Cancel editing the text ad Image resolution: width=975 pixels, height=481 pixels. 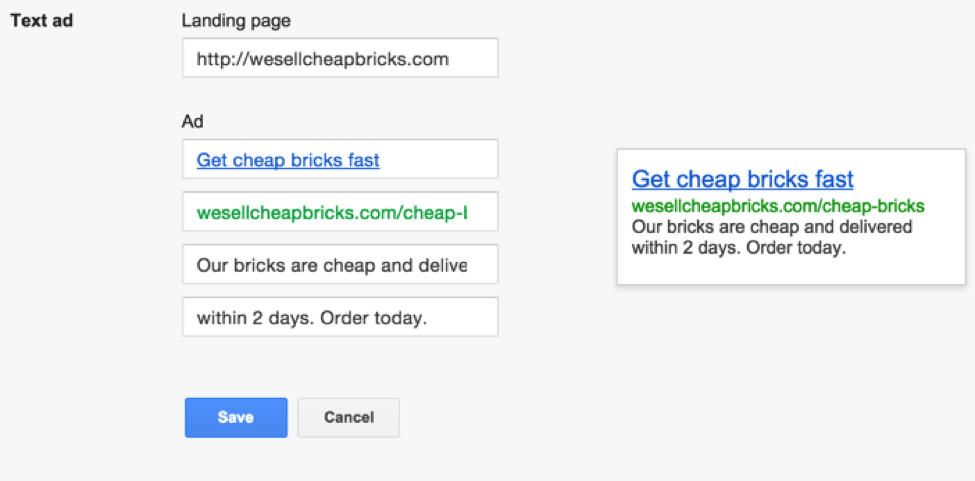349,418
